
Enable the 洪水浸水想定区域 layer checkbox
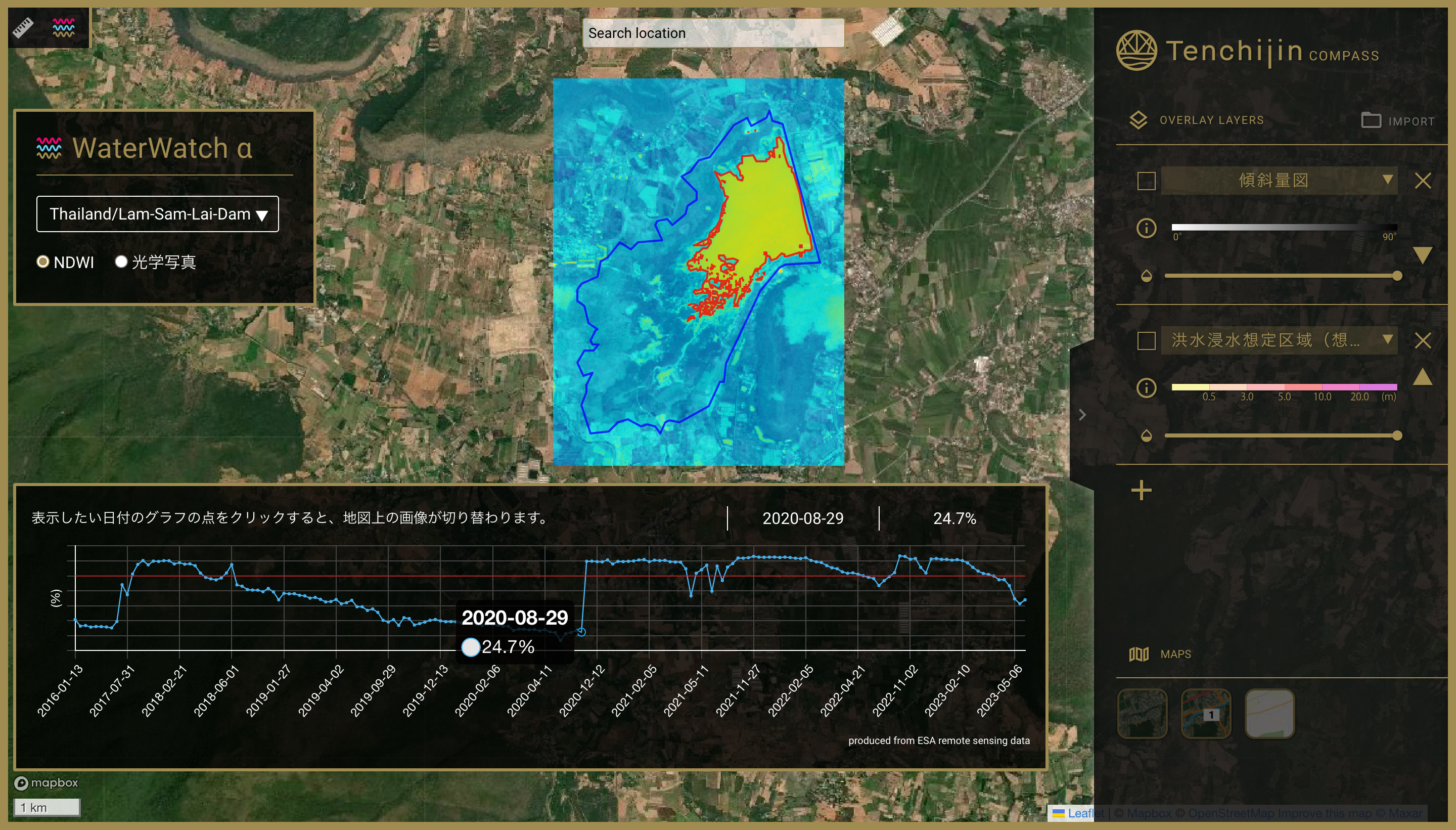coord(1146,340)
